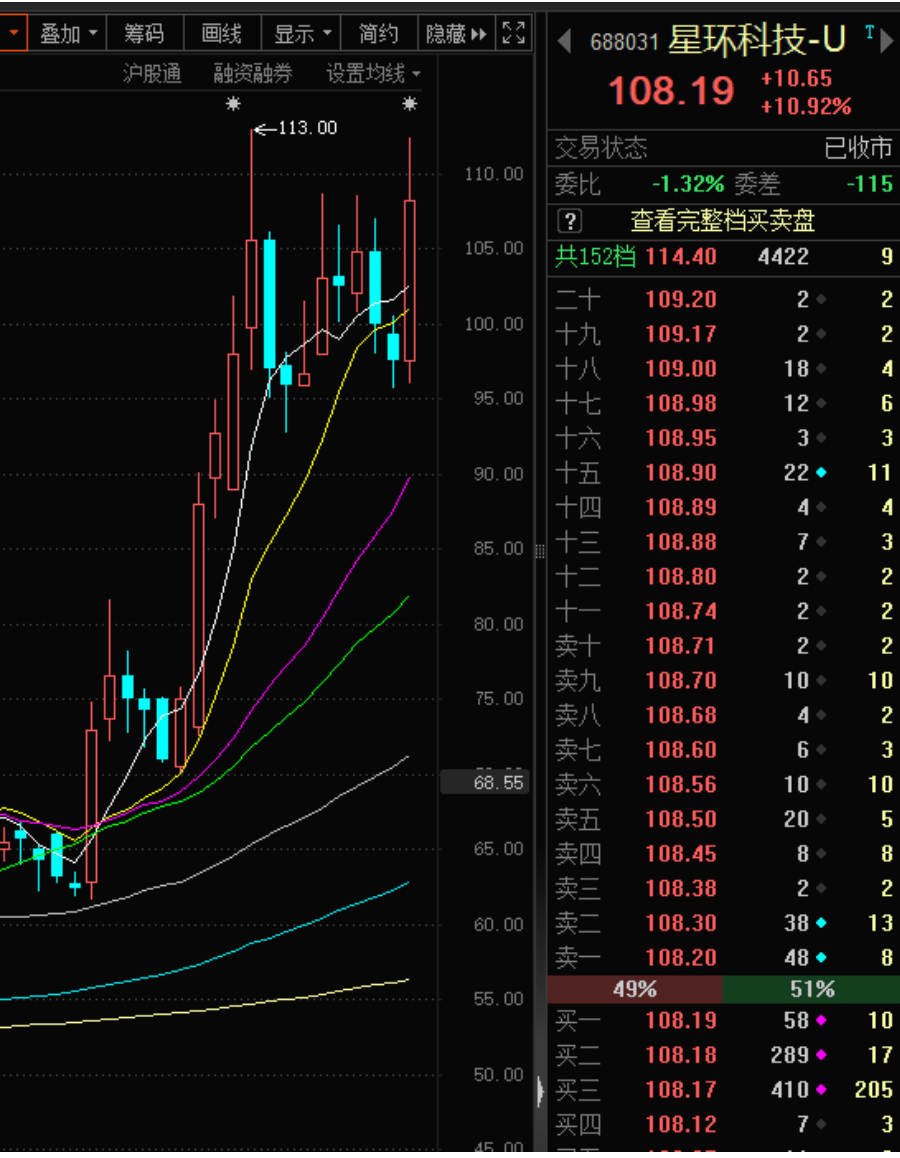Collapse panel with the 隐藏 arrow button
This screenshot has height=1158, width=900.
[456, 34]
